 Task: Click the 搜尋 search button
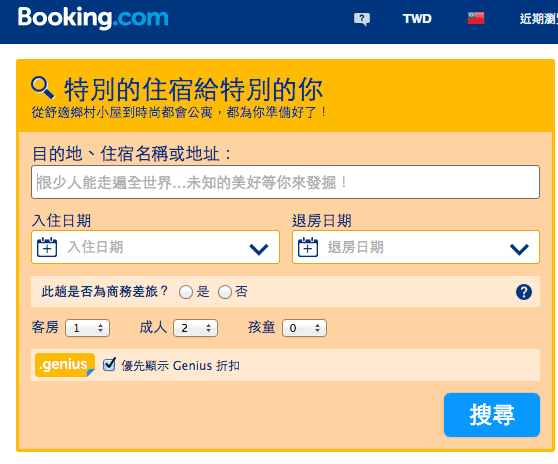coord(492,415)
